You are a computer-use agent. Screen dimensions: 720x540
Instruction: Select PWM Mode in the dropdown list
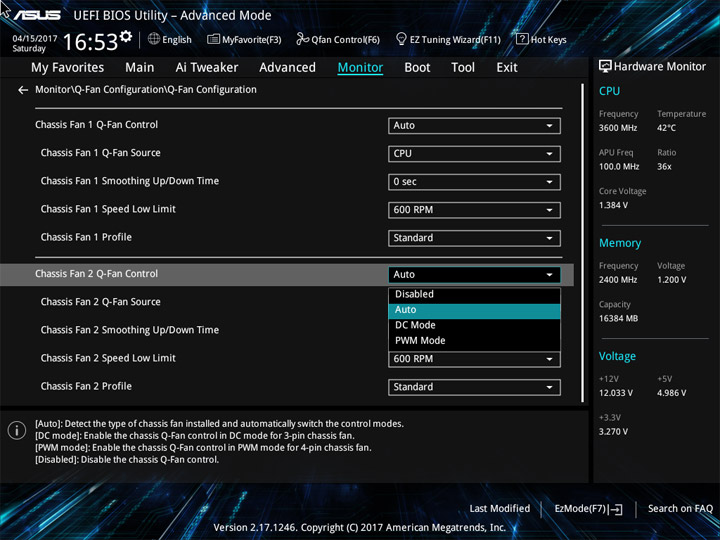(474, 341)
